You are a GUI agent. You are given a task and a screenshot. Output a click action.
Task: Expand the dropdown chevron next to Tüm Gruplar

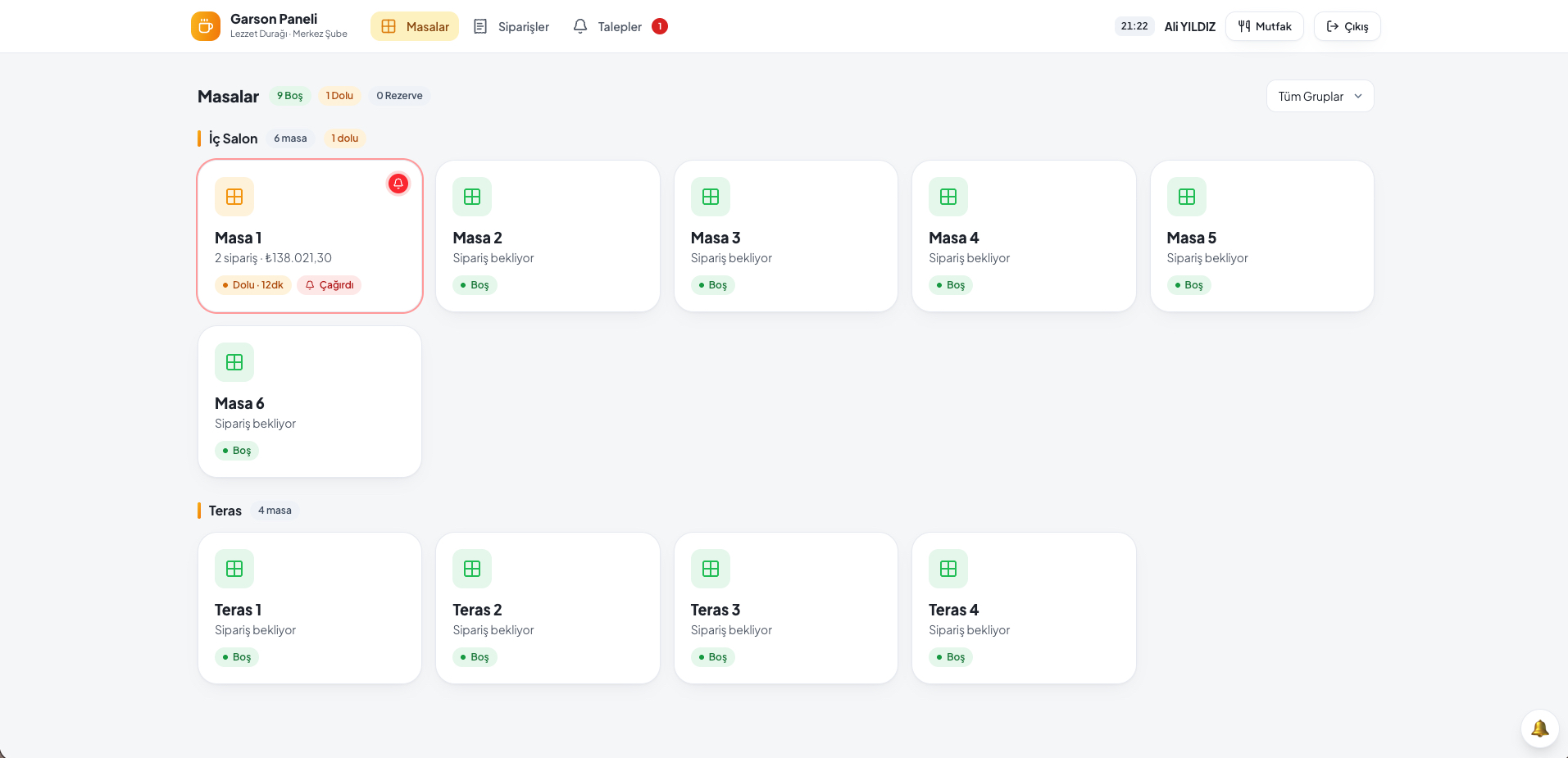point(1358,96)
